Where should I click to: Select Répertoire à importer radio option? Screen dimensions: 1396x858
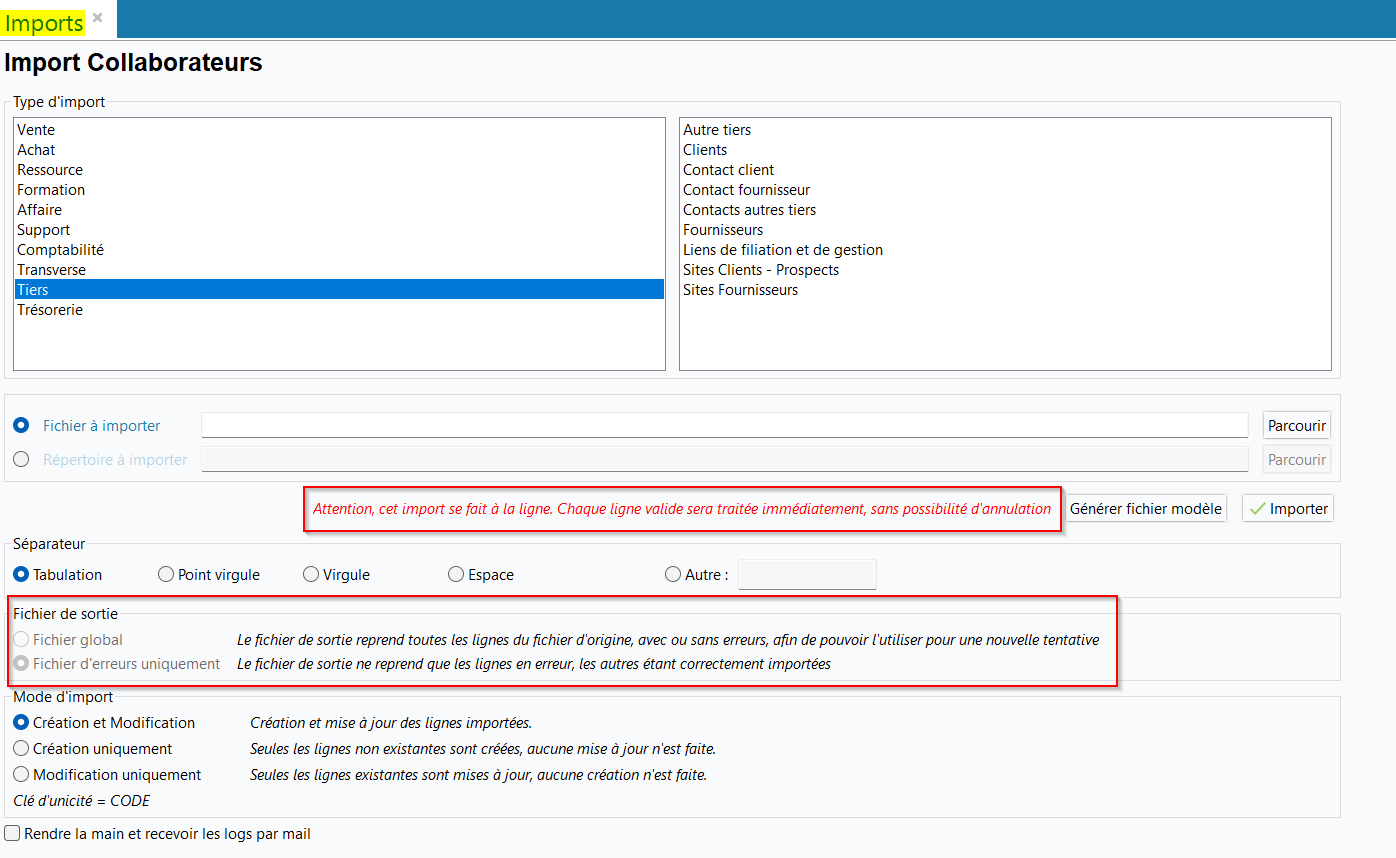point(21,460)
